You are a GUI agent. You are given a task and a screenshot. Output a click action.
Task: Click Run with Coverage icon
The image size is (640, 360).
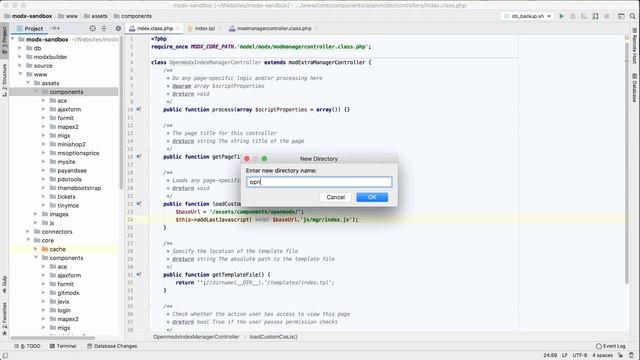(x=584, y=16)
